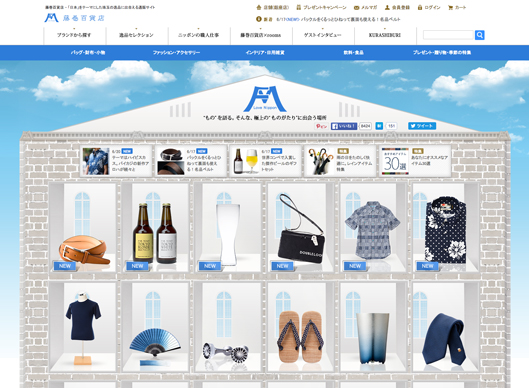The width and height of the screenshot is (529, 388).
Task: Open the store info link with house icon
Action: [273, 7]
